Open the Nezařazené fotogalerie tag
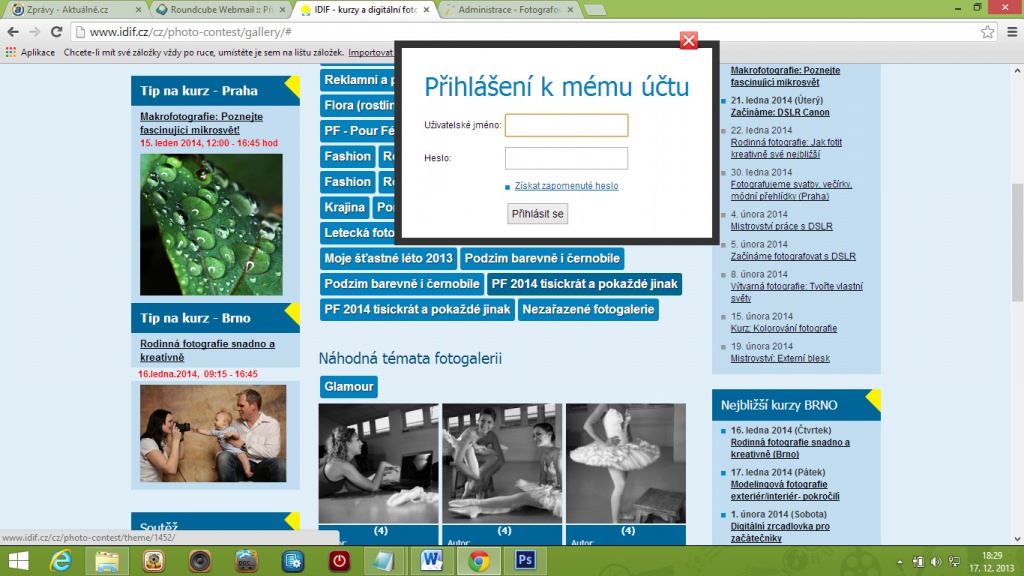Image resolution: width=1024 pixels, height=576 pixels. point(588,310)
